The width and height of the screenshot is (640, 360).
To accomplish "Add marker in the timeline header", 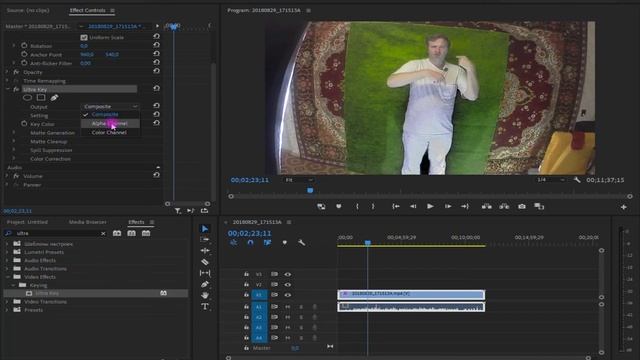I will click(284, 242).
